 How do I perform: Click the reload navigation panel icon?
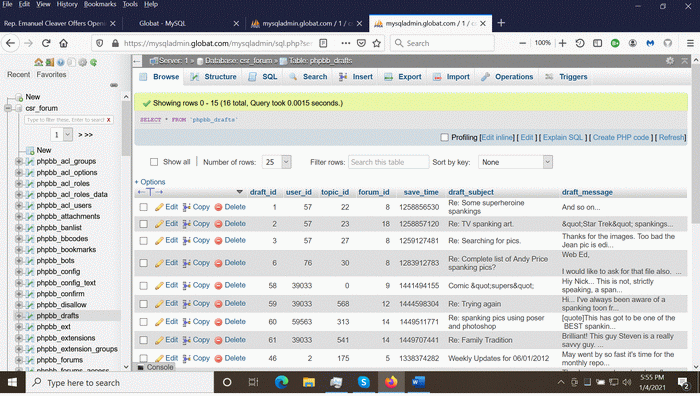tap(93, 62)
